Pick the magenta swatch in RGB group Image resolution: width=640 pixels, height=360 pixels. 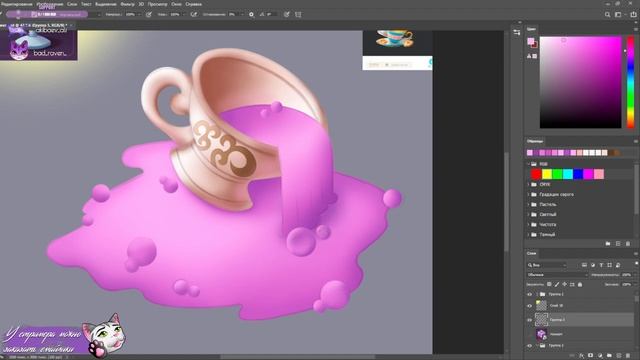(x=588, y=174)
